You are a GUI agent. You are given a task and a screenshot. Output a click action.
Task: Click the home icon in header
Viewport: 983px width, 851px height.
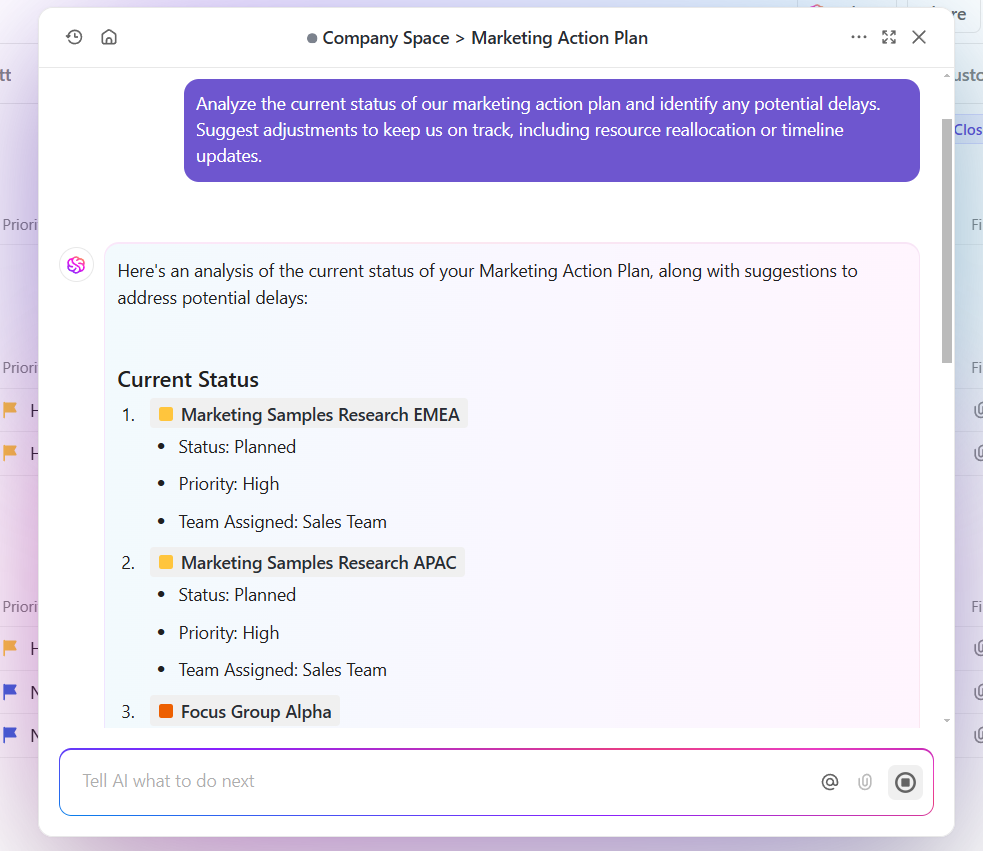(x=109, y=37)
